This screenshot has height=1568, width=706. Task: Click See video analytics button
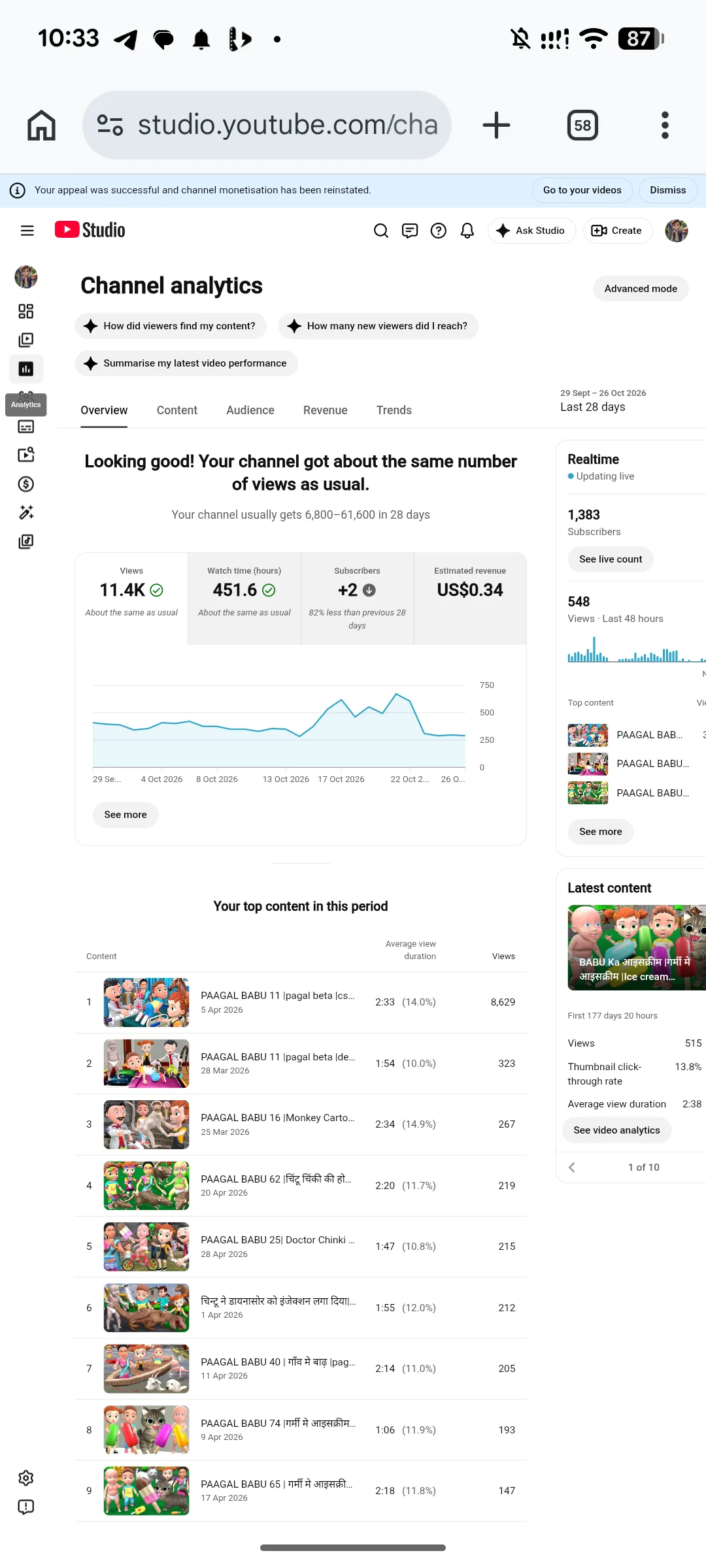coord(616,1130)
